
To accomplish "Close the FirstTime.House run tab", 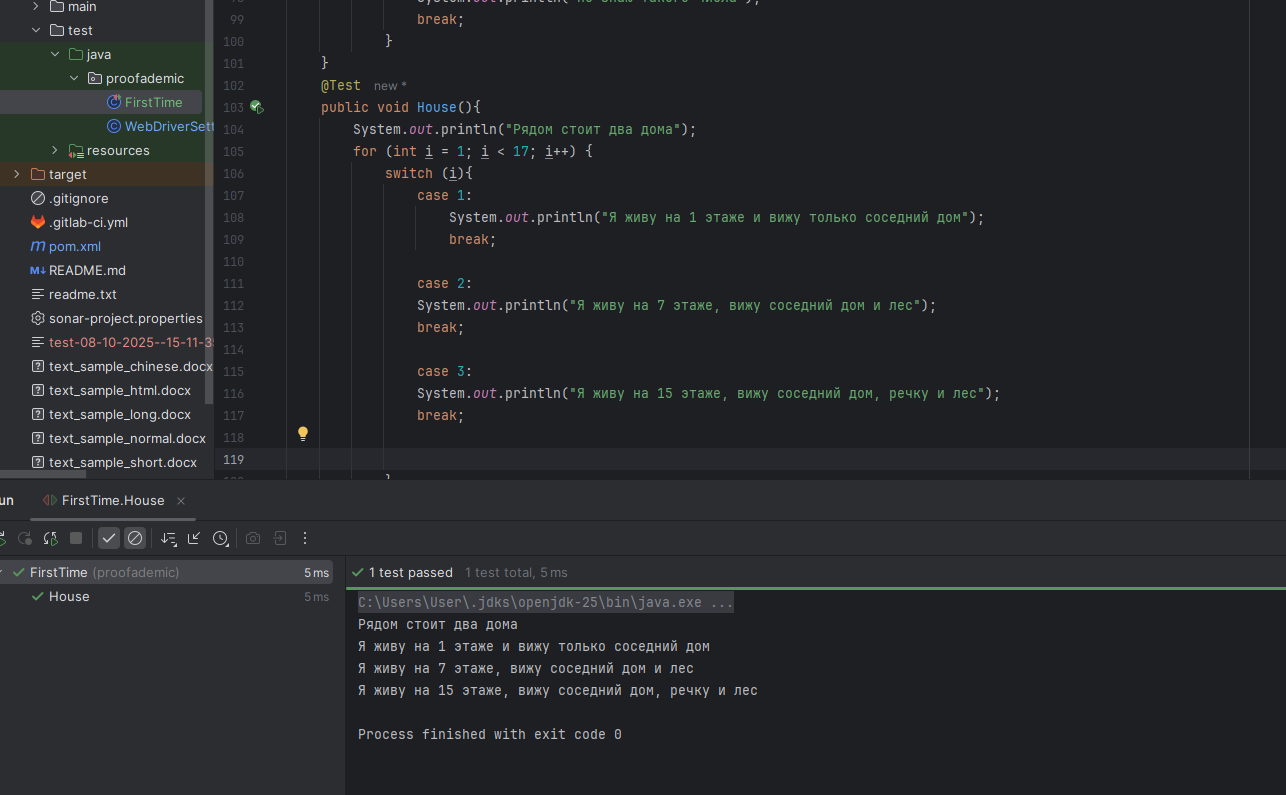I will click(x=181, y=501).
